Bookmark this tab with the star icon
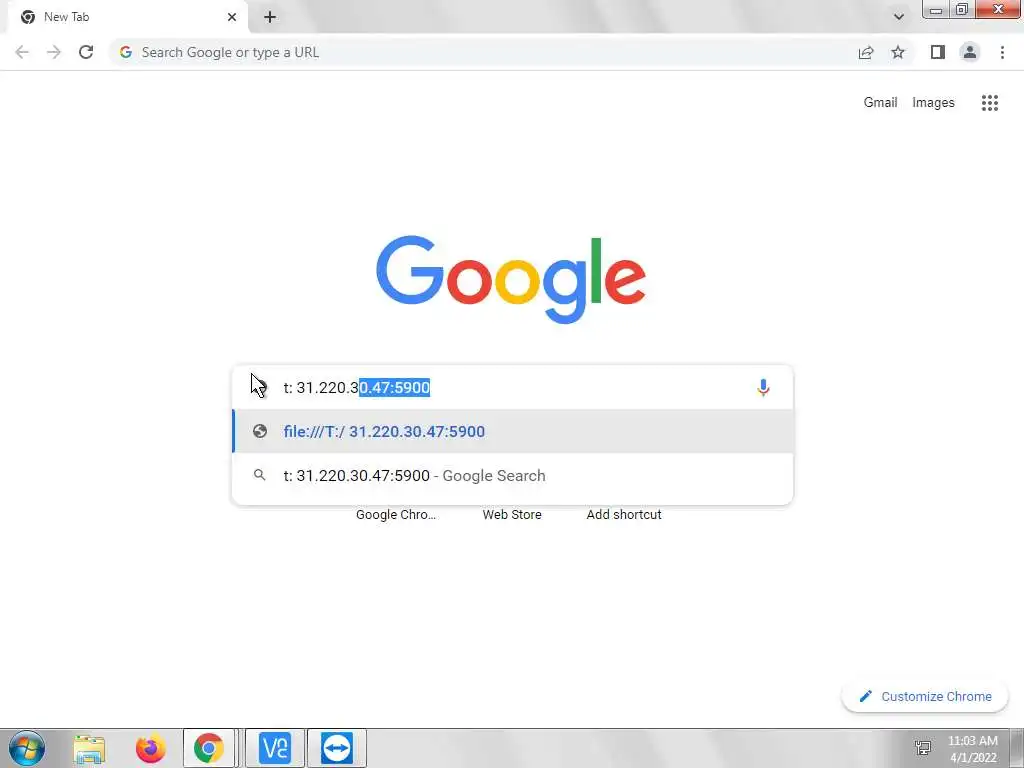 (x=898, y=52)
